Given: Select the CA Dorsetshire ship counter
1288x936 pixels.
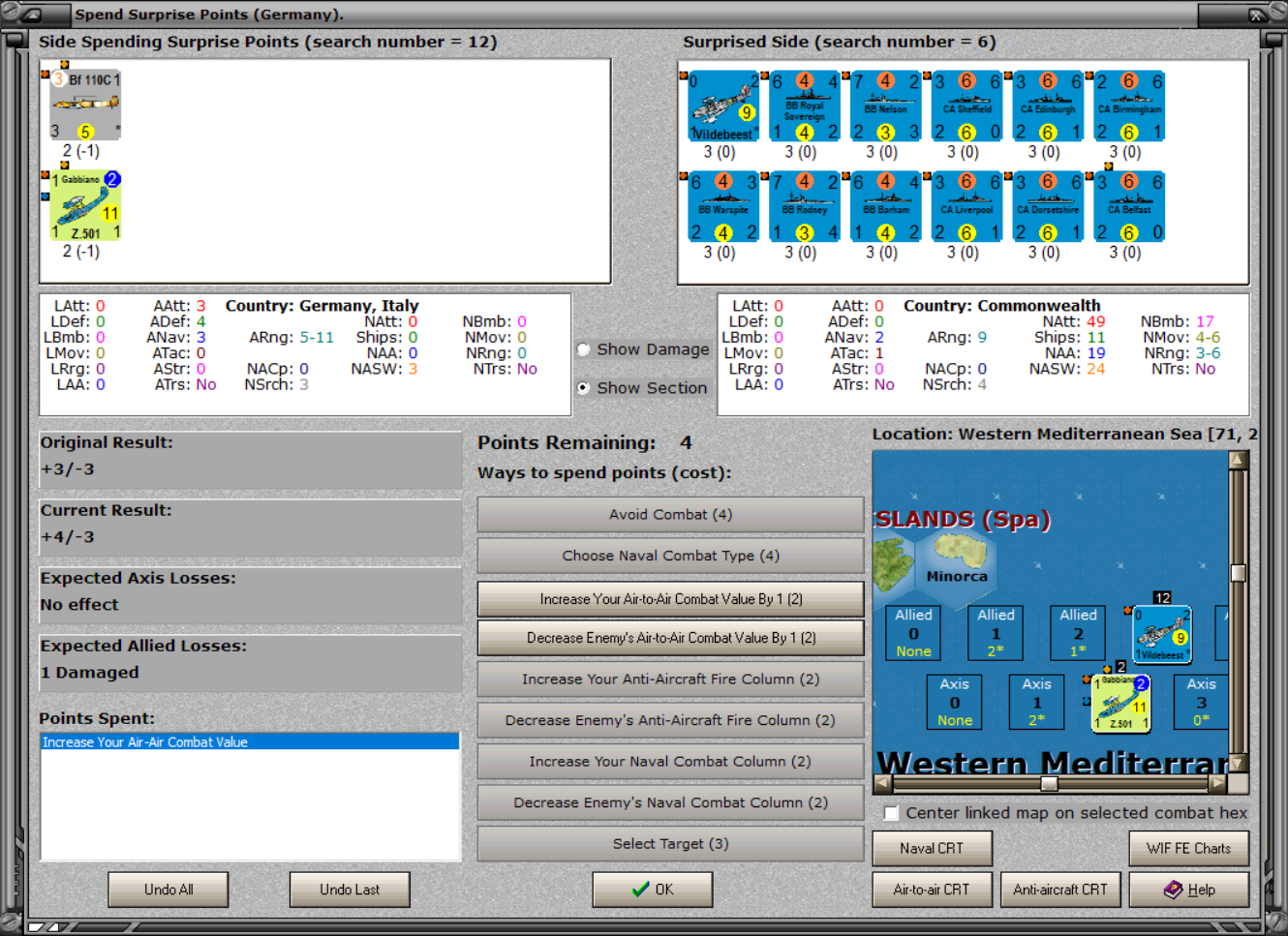Looking at the screenshot, I should tap(1049, 206).
